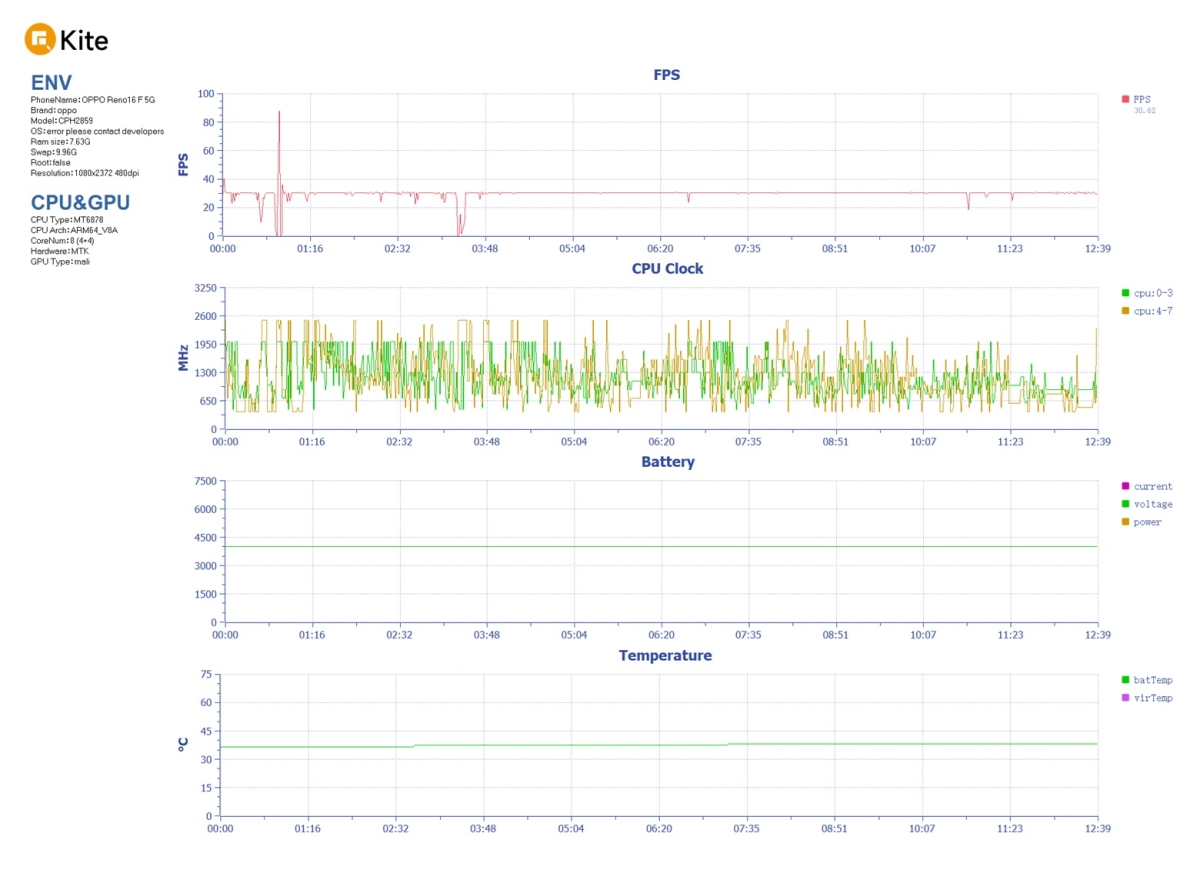Select the ENV section heading
This screenshot has height=890, width=1200.
point(51,83)
